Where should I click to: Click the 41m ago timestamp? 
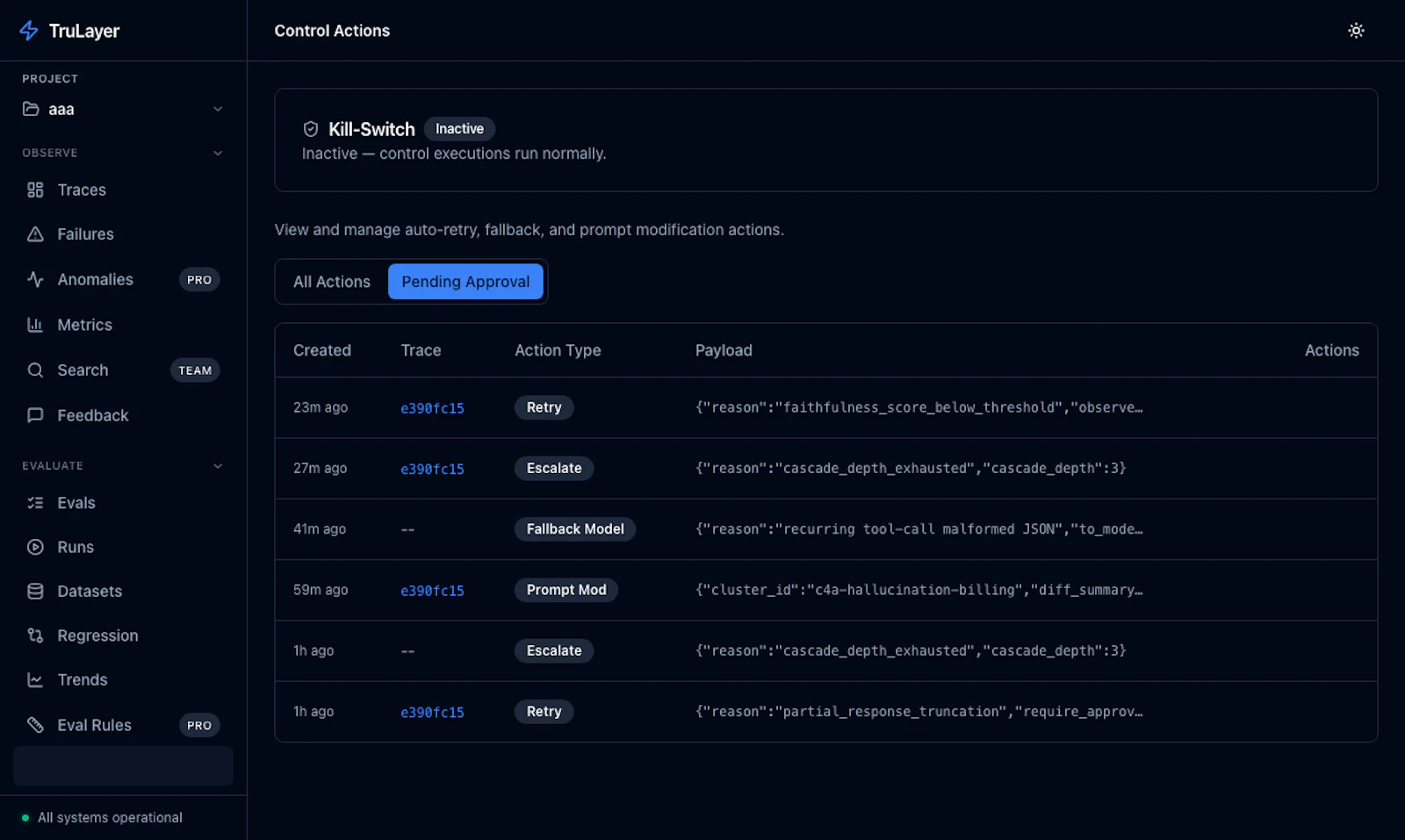click(x=320, y=529)
